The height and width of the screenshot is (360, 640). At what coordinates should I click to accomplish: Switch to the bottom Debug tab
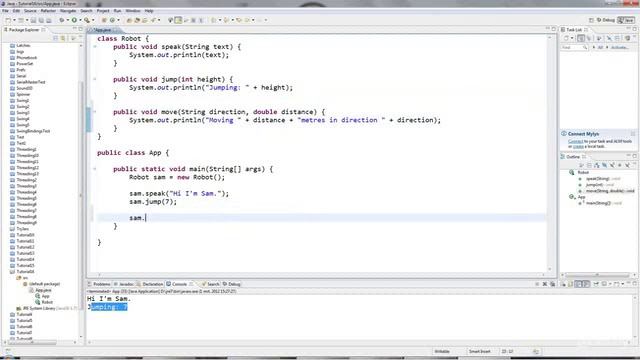[232, 284]
